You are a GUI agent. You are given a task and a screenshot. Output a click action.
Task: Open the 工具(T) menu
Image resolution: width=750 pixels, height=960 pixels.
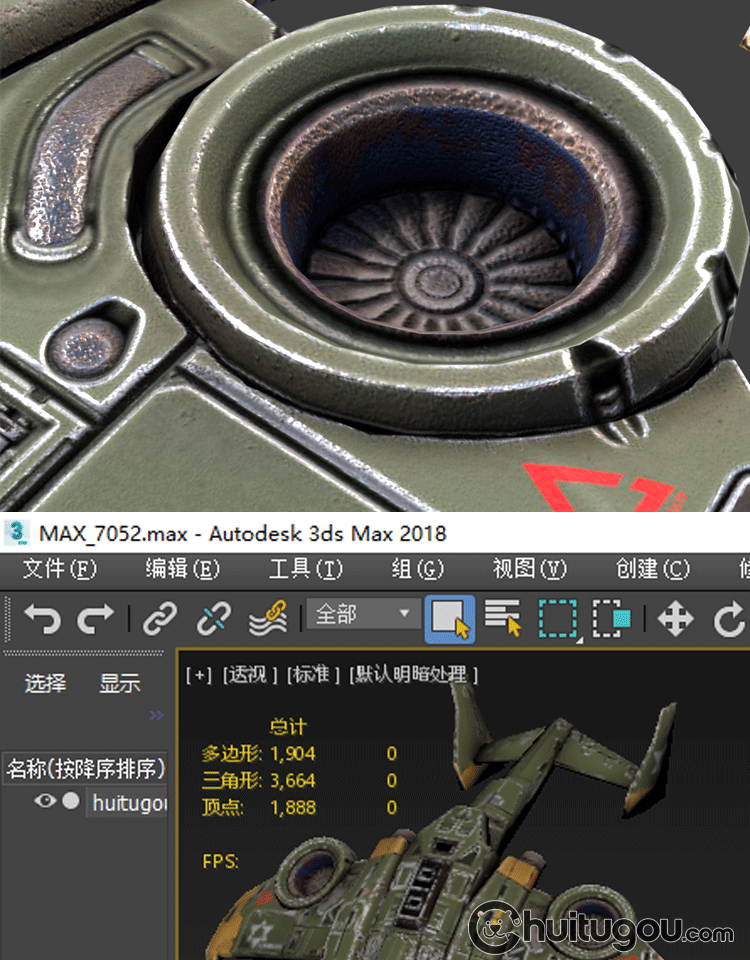tap(306, 569)
